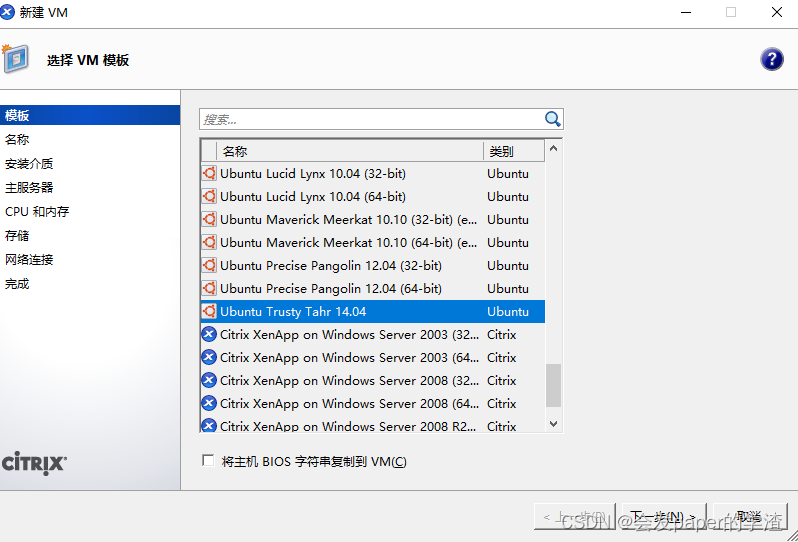Select Ubuntu Maverick Meerkat 10.10 (32-bit) template

click(x=349, y=219)
